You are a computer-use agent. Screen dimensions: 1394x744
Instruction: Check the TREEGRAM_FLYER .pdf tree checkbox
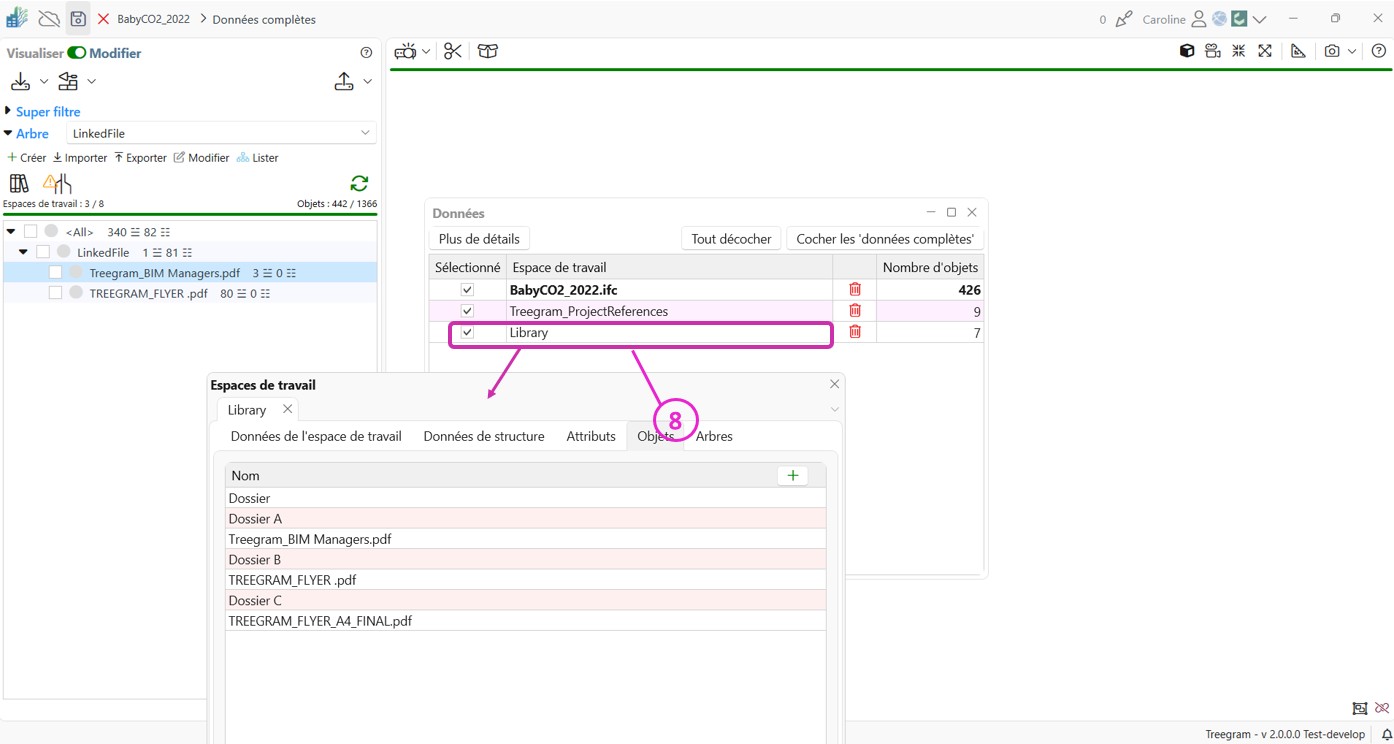tap(56, 293)
